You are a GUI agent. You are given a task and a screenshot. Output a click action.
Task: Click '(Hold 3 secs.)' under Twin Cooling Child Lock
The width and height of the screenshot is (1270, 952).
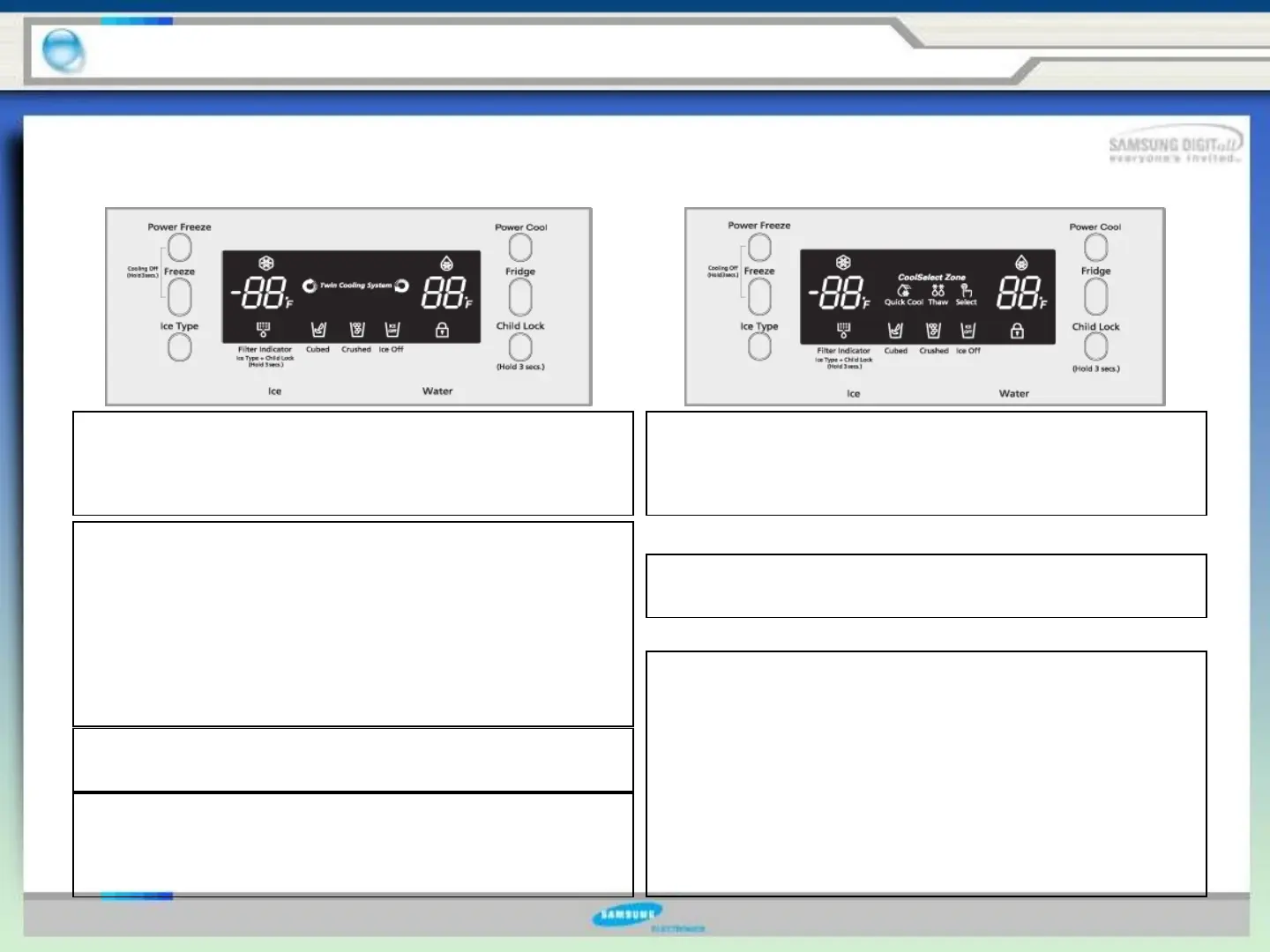(520, 367)
